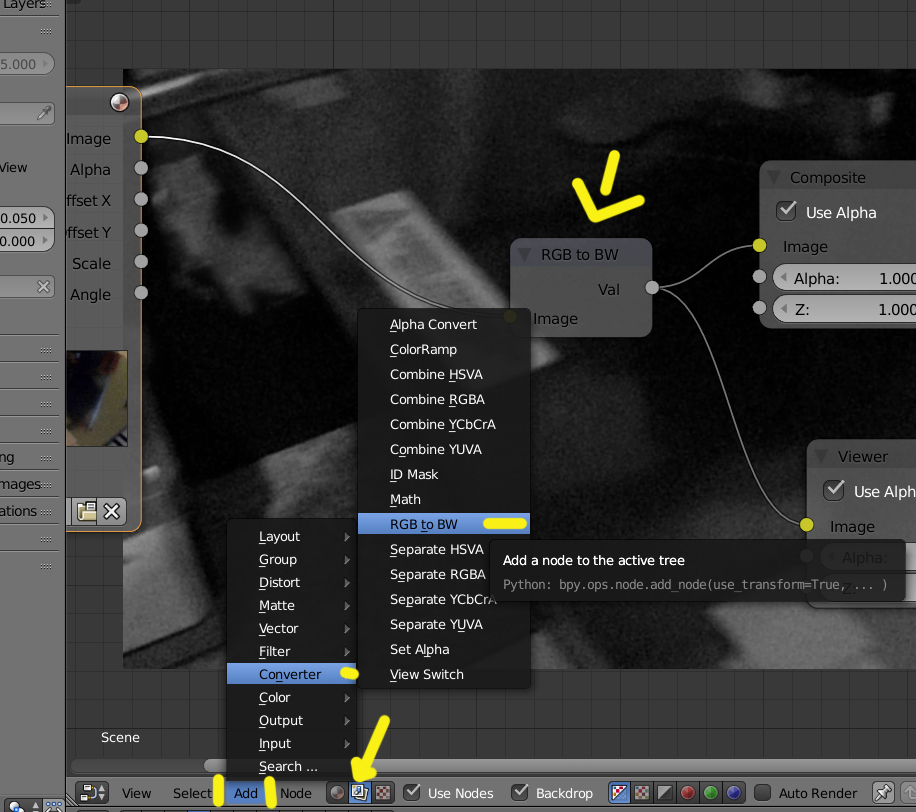The image size is (916, 812).
Task: Choose RGB to BW from Converter menu
Action: [443, 524]
